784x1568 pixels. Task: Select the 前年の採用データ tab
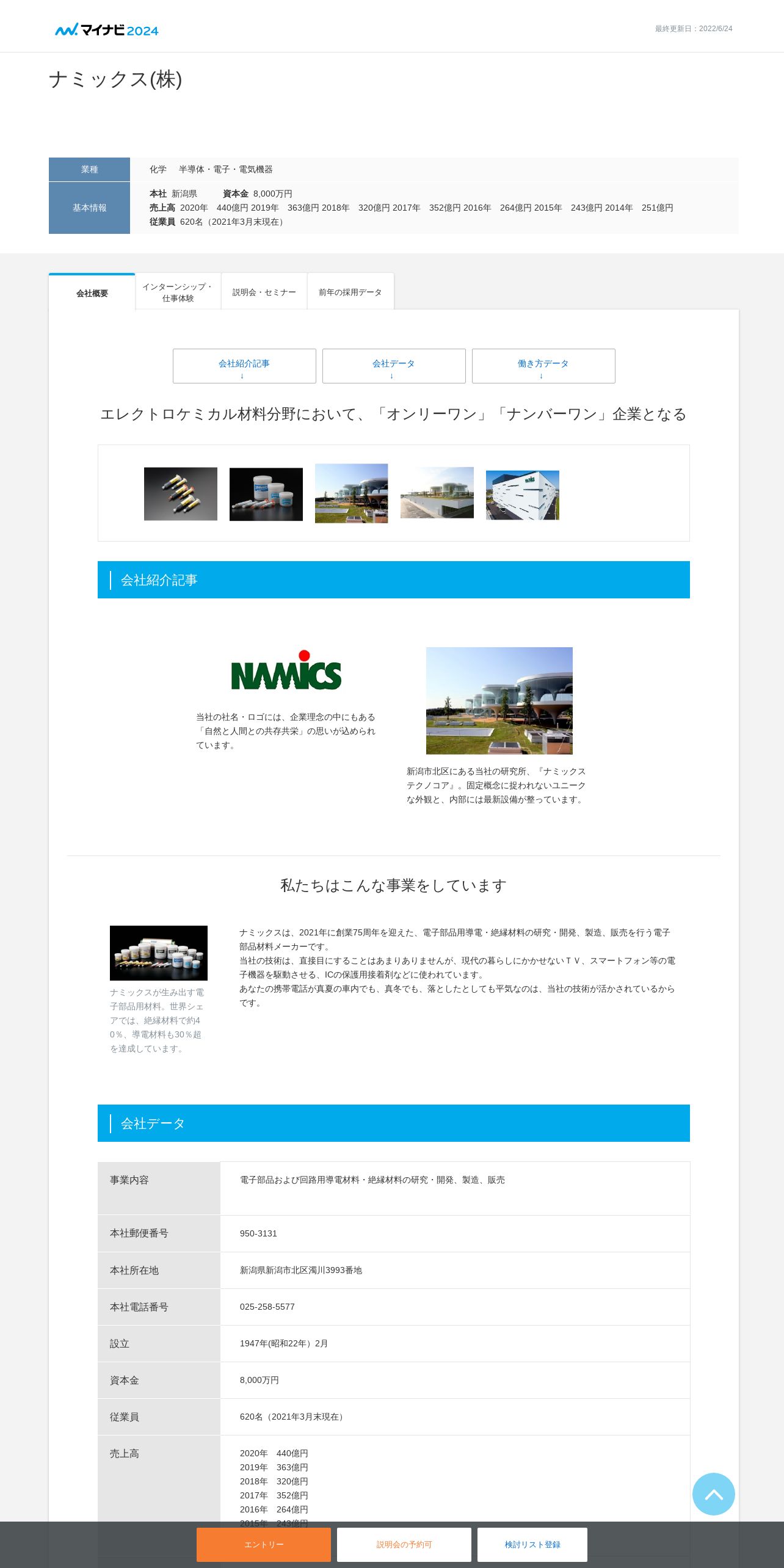(350, 292)
